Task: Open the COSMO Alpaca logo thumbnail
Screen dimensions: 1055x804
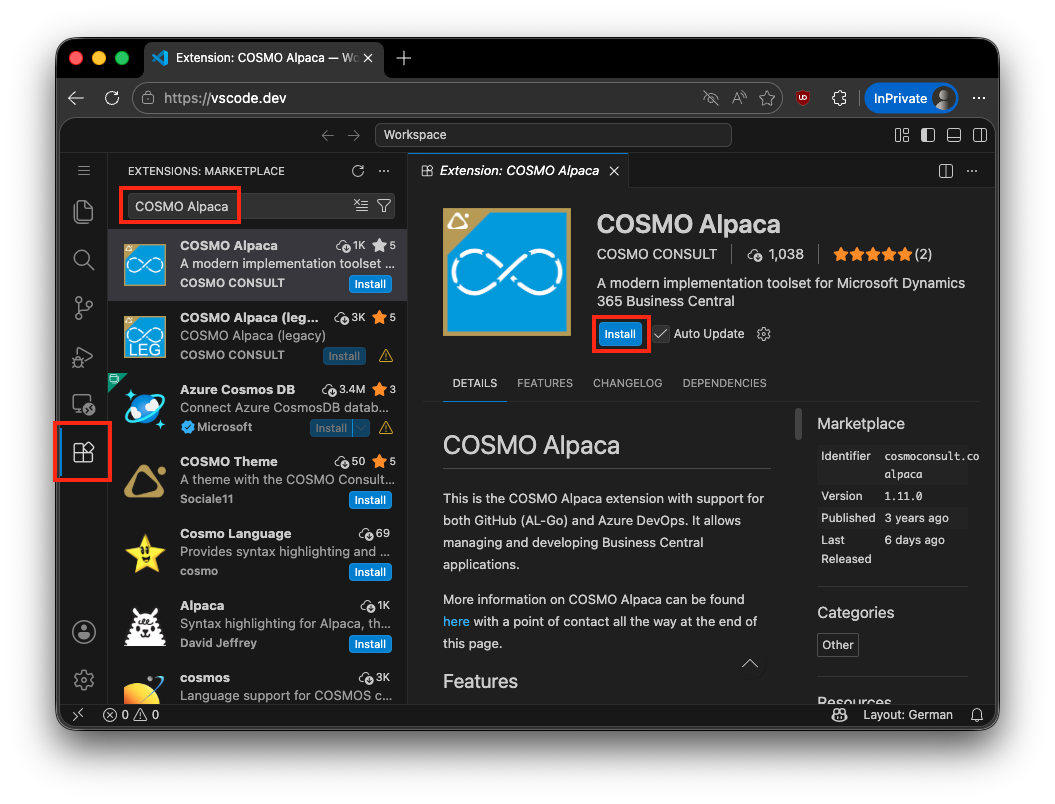Action: point(507,272)
